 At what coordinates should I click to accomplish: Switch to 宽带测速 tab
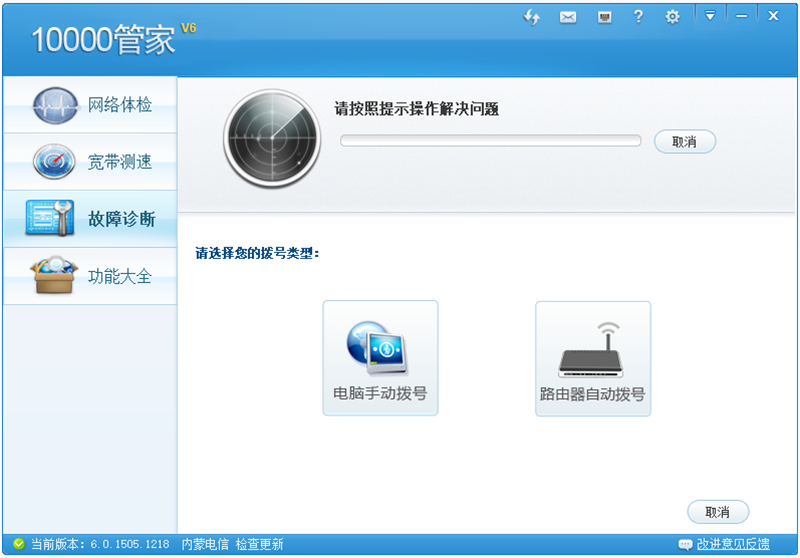click(90, 162)
